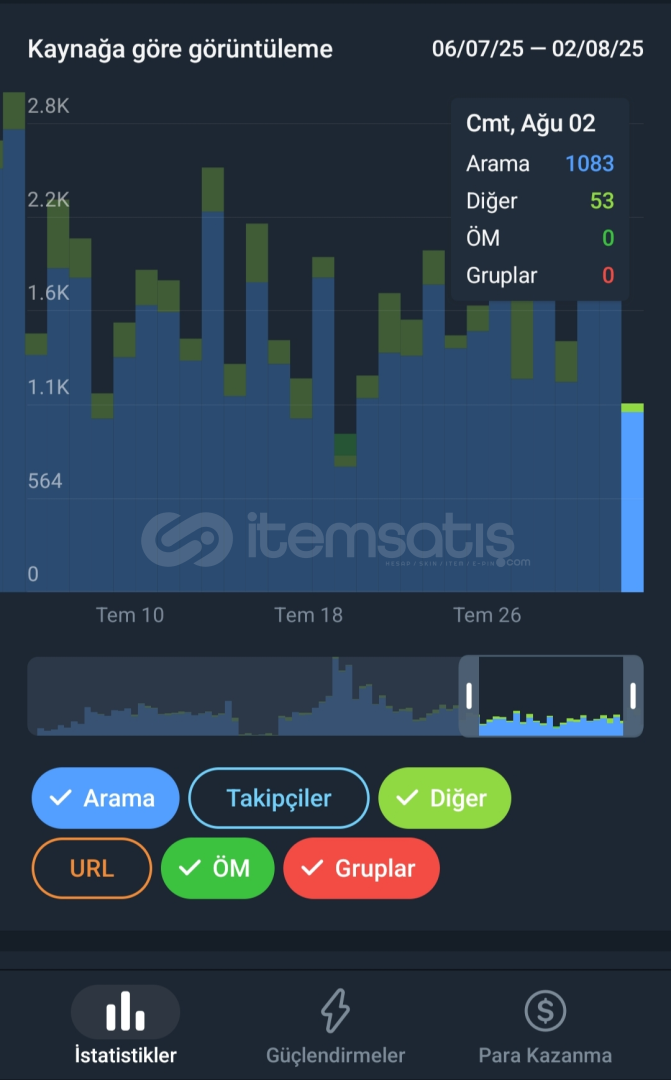Grab the left range selector handle
This screenshot has width=671, height=1080.
(x=469, y=696)
